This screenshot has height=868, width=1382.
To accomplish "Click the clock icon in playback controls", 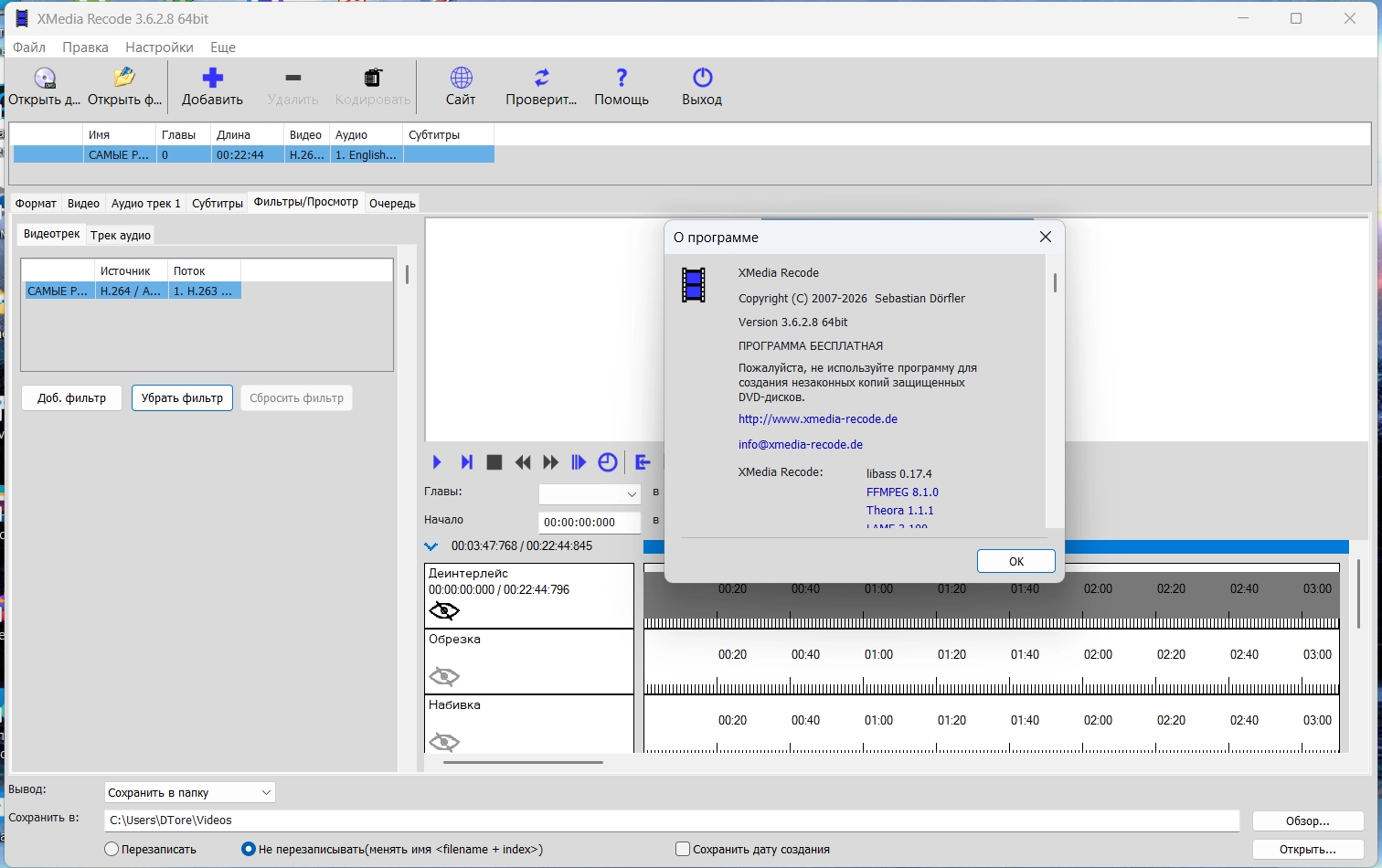I will (x=608, y=462).
